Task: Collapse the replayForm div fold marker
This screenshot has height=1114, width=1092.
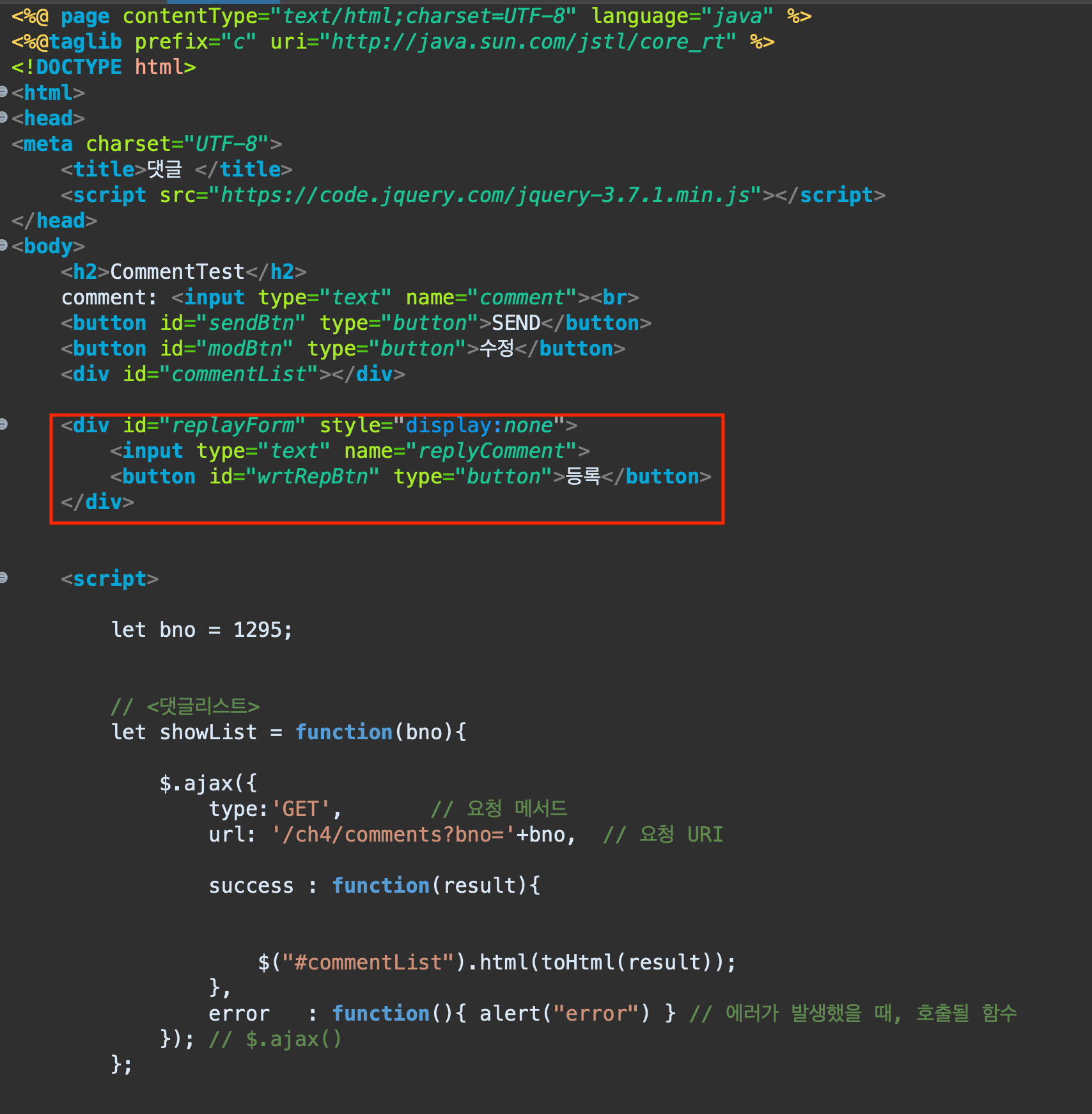Action: (3, 424)
